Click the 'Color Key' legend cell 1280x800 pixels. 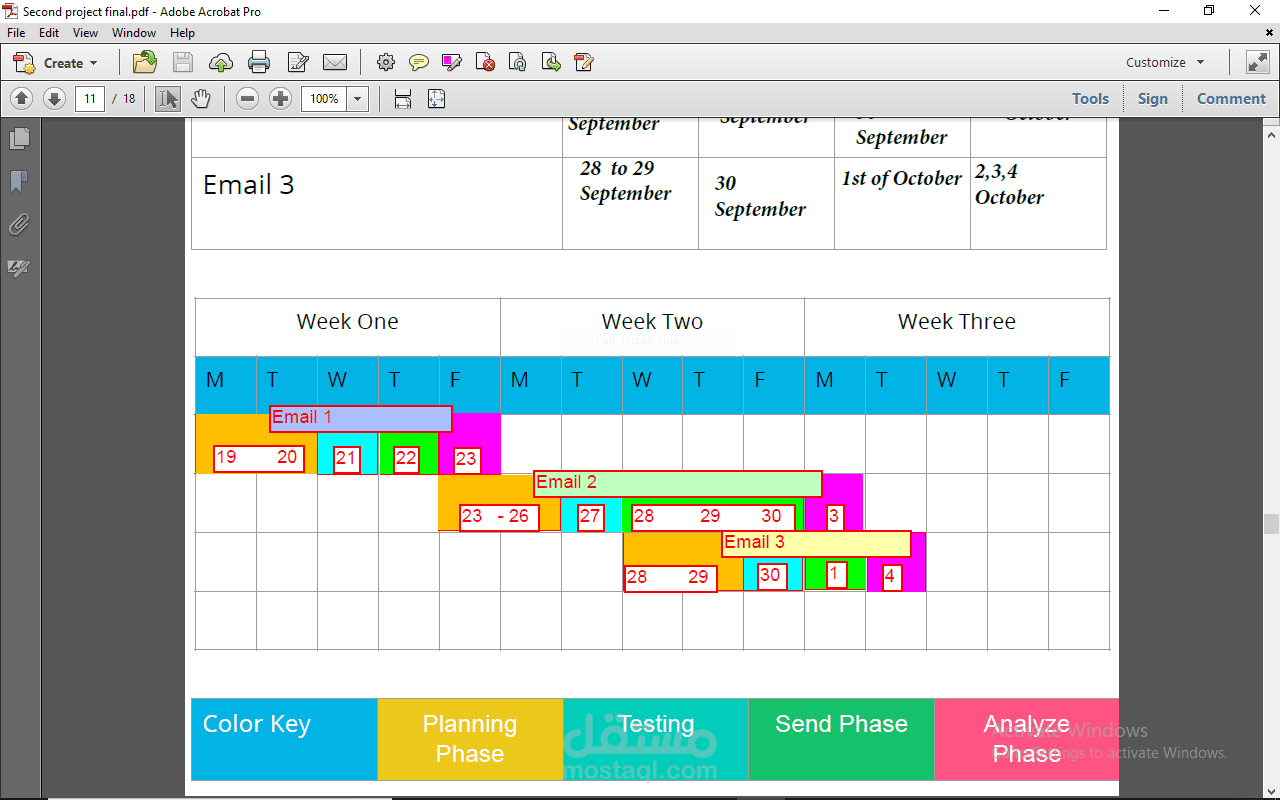[x=284, y=739]
